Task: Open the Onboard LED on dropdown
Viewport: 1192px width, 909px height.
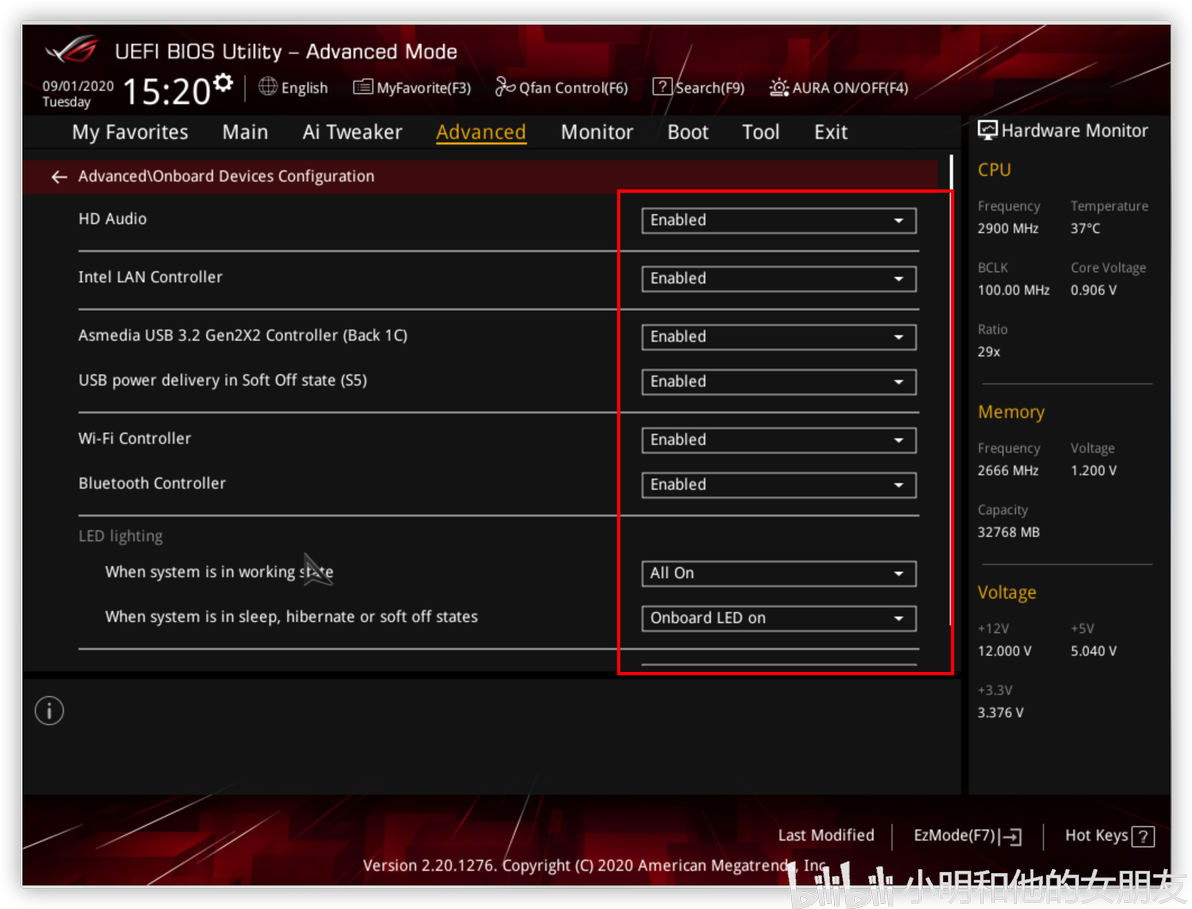Action: 778,619
